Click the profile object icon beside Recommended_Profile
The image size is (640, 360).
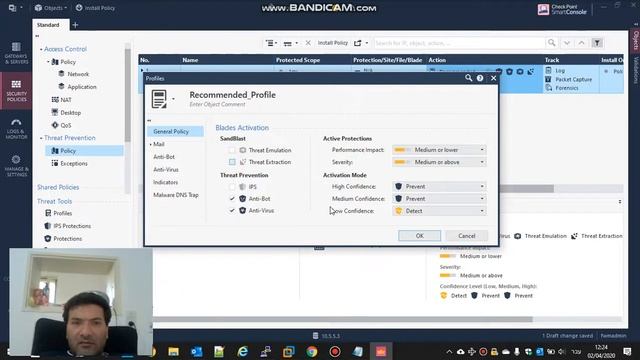[x=159, y=99]
